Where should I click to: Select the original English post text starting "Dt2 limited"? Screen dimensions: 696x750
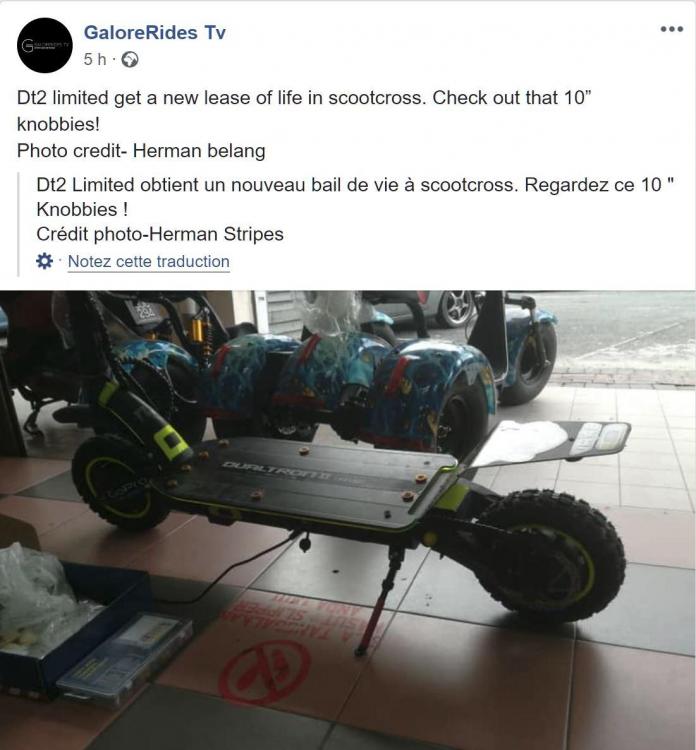tap(304, 111)
